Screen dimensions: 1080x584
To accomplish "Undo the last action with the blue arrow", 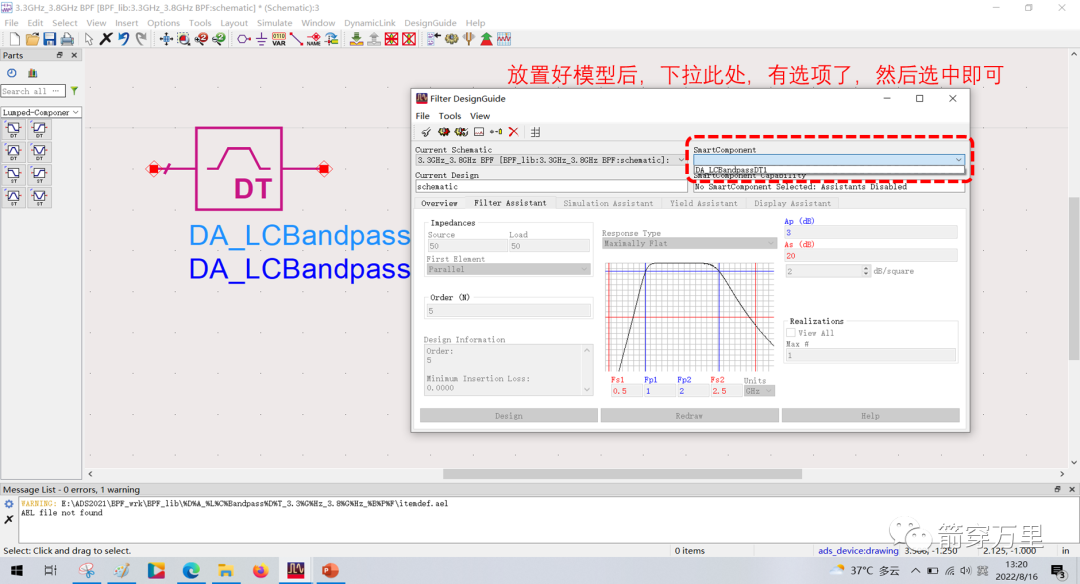I will click(124, 39).
